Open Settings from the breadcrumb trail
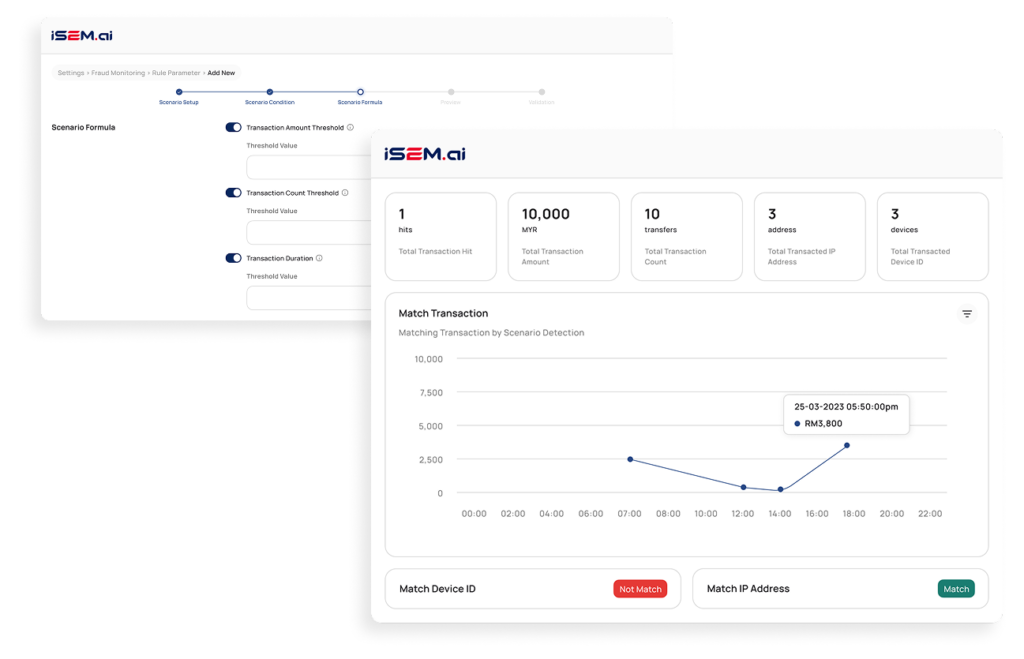This screenshot has height=659, width=1024. tap(70, 73)
